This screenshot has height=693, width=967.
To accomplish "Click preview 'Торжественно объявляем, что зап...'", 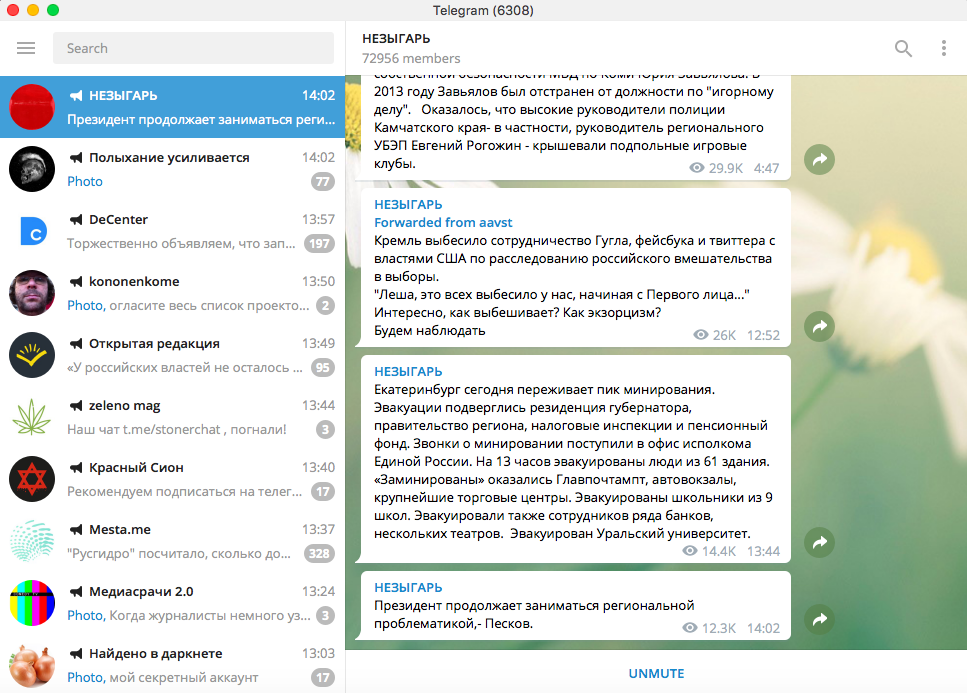I will click(181, 244).
